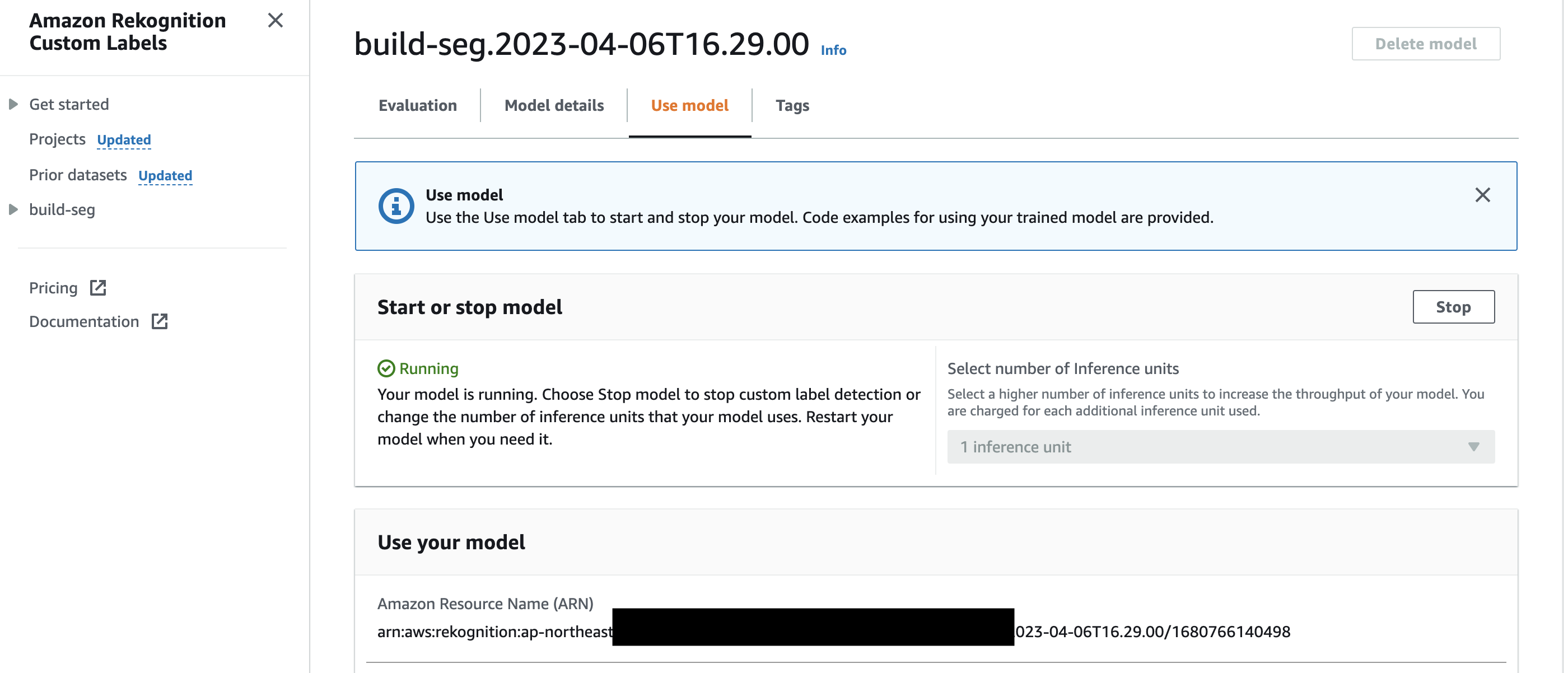Screen dimensions: 1568x673
Task: Click the Documentation external link icon
Action: point(160,321)
